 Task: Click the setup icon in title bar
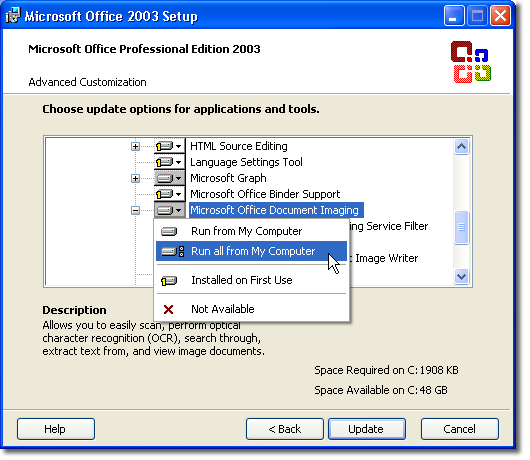[13, 16]
